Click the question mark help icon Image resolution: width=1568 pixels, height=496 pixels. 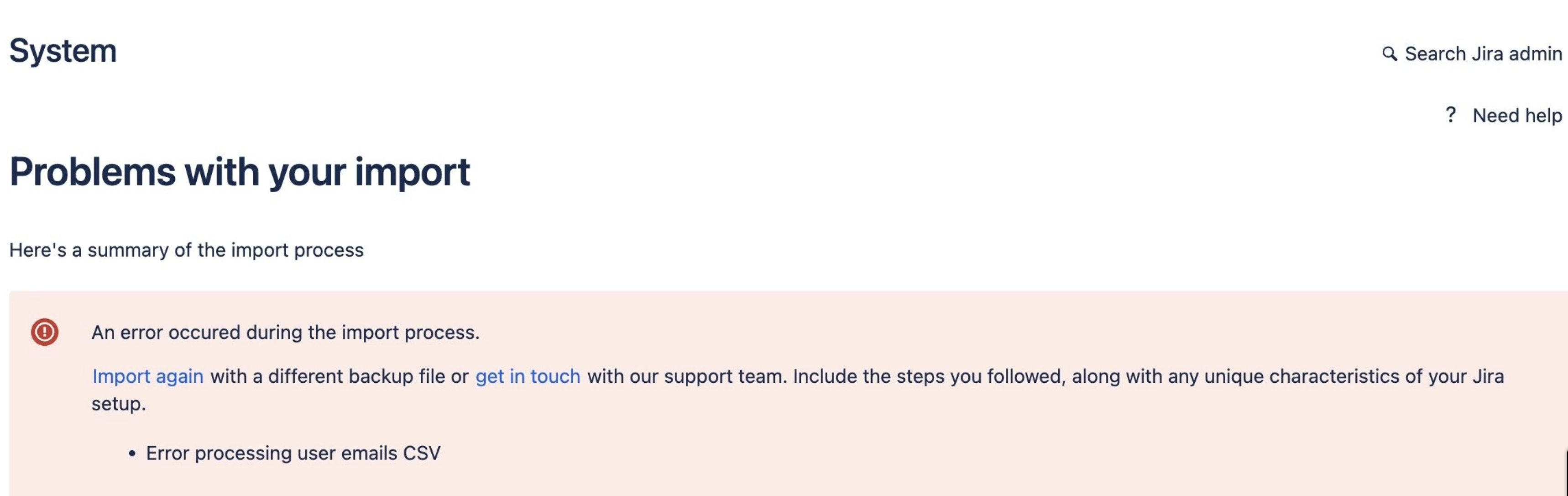pos(1451,115)
